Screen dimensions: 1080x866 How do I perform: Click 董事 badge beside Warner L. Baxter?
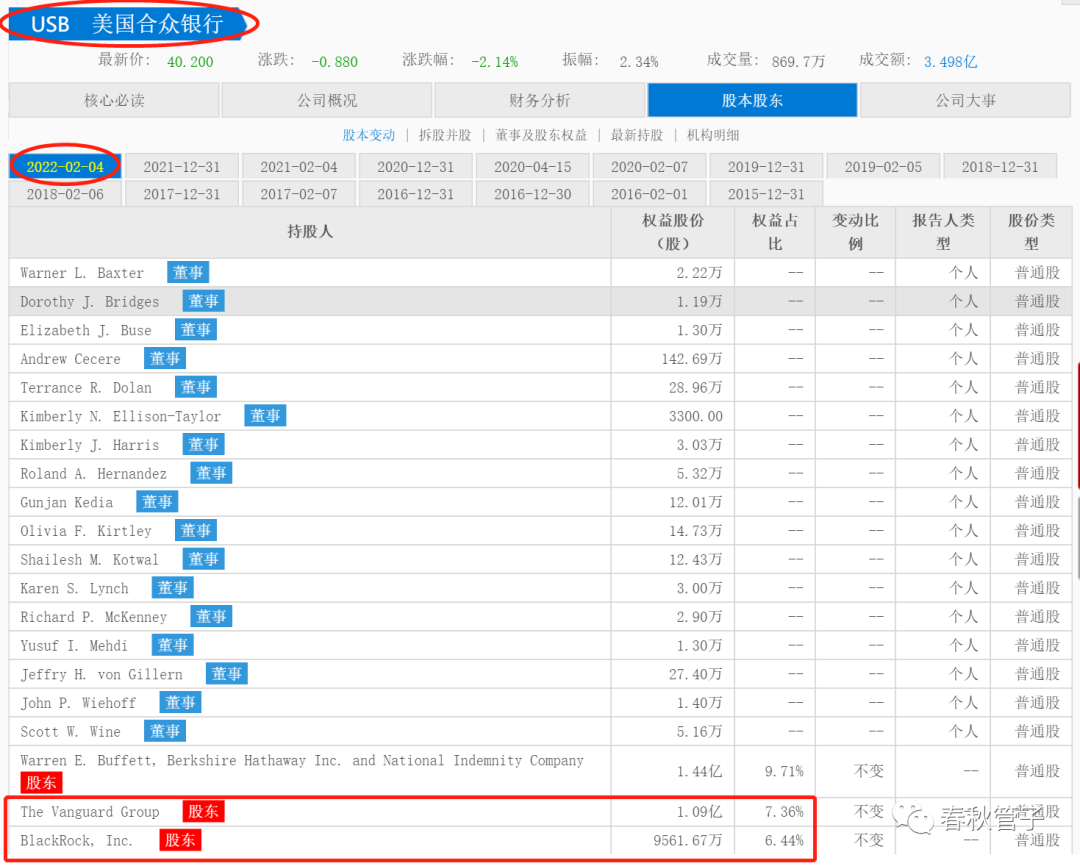188,272
